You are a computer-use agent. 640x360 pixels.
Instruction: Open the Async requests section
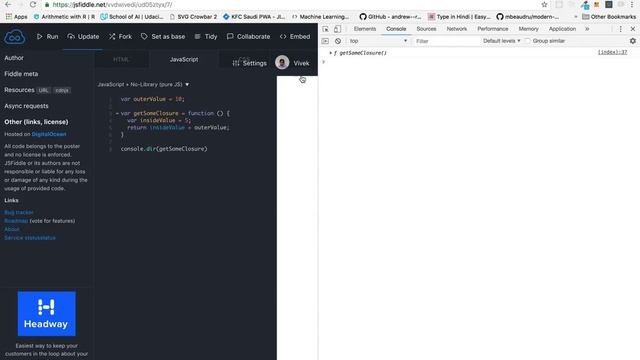pyautogui.click(x=26, y=106)
